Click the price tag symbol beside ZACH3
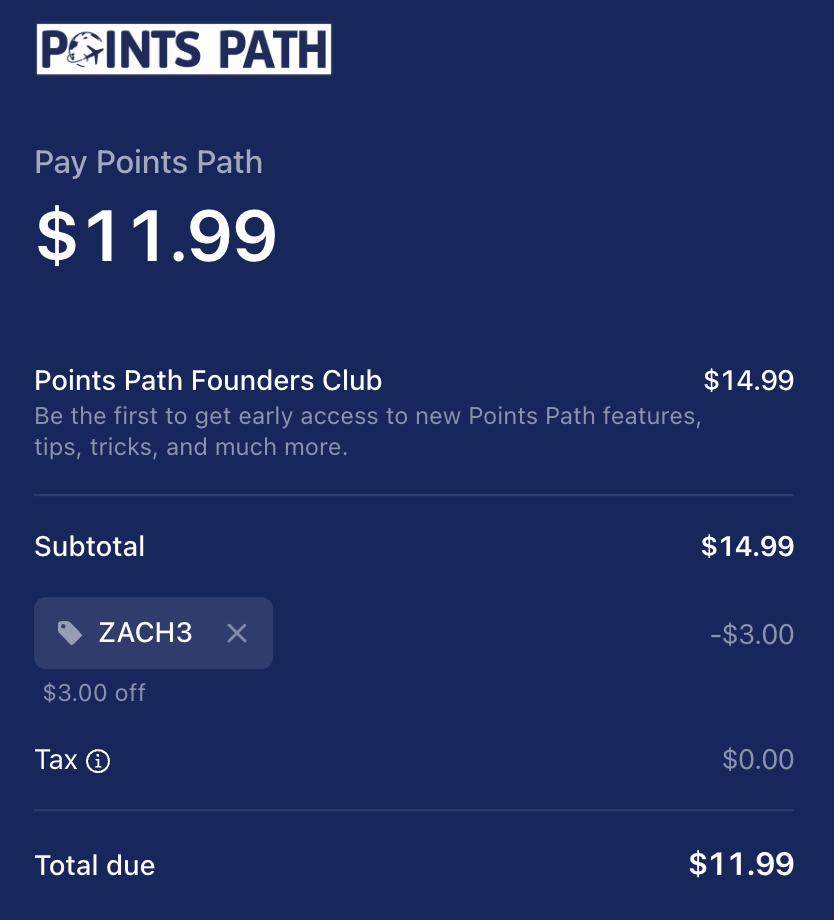Viewport: 834px width, 920px height. click(x=70, y=632)
